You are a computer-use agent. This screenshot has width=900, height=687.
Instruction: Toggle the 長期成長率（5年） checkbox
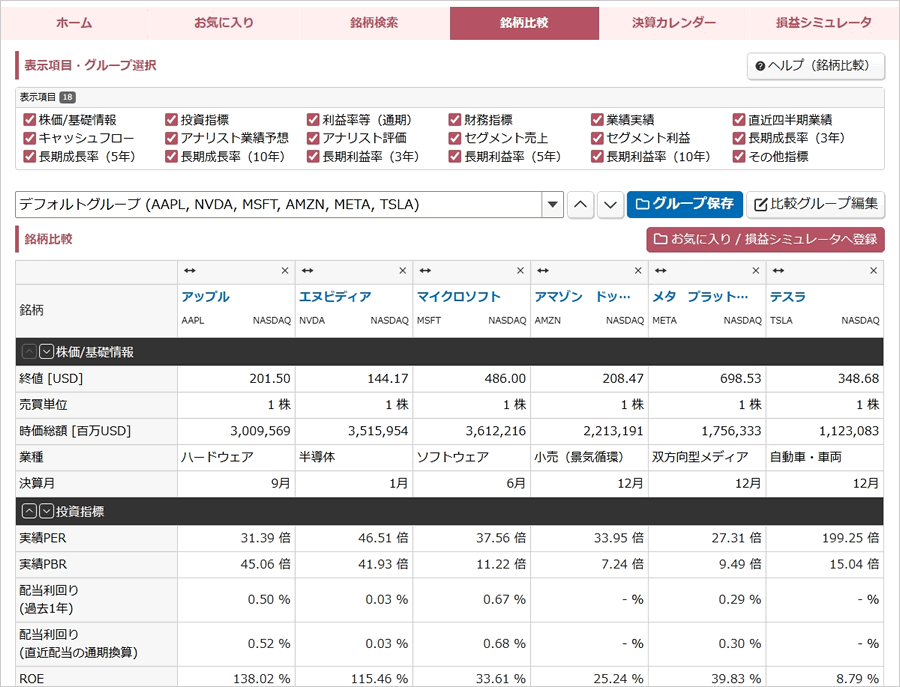[30, 156]
